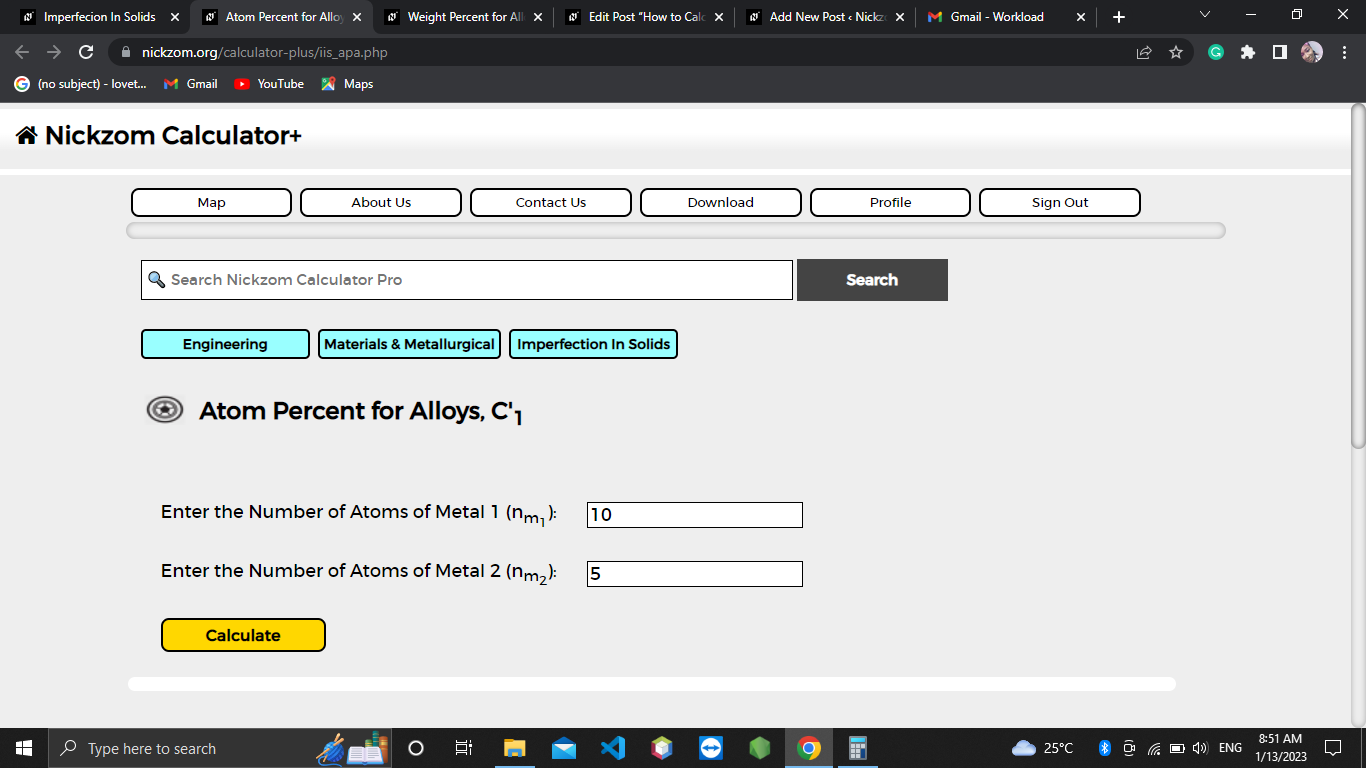Open the Grammarly extension icon
Viewport: 1366px width, 768px height.
point(1216,52)
